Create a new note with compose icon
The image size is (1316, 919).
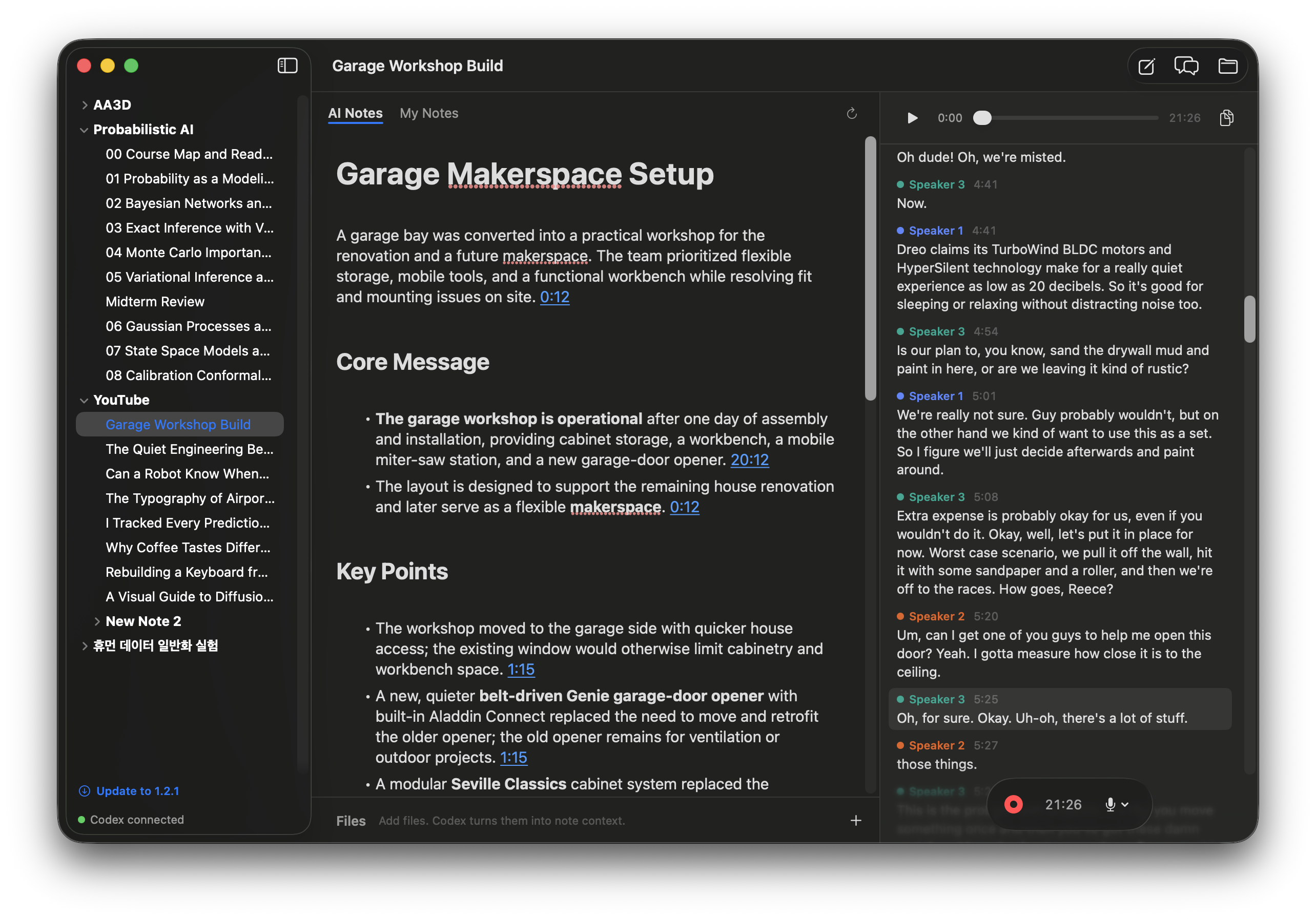[x=1146, y=67]
